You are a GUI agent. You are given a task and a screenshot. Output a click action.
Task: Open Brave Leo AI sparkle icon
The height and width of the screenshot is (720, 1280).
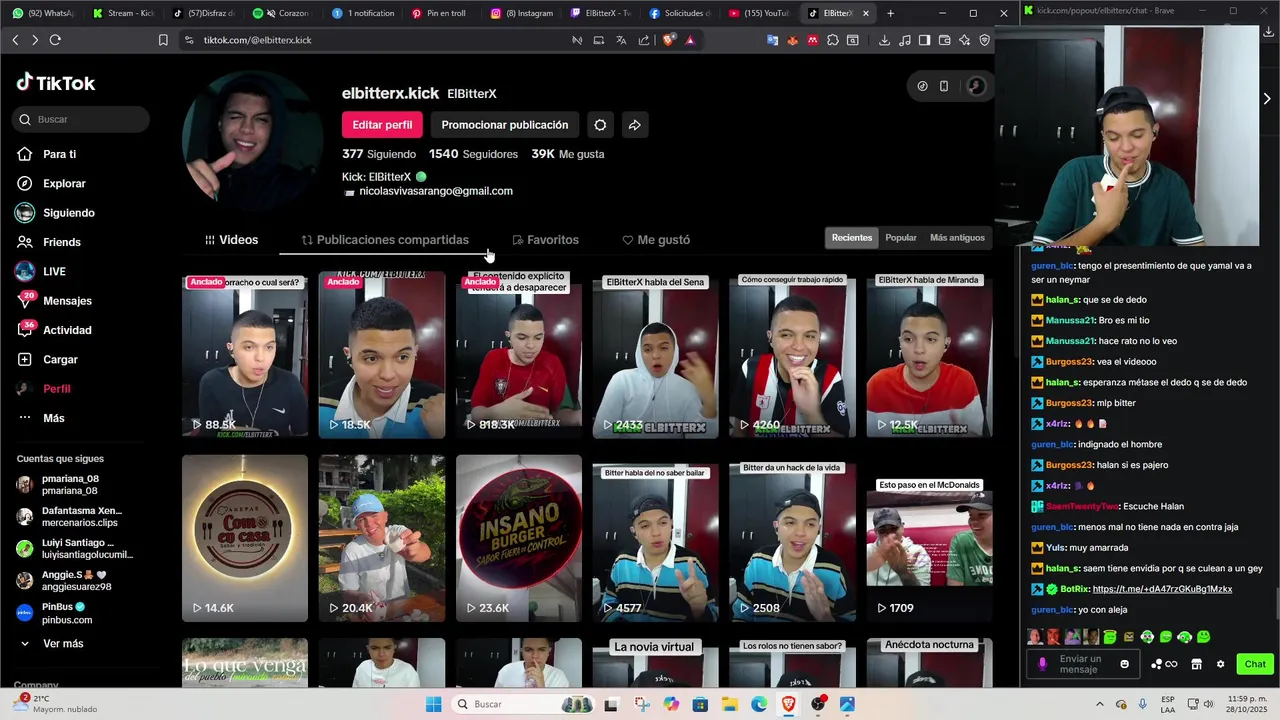(x=964, y=40)
